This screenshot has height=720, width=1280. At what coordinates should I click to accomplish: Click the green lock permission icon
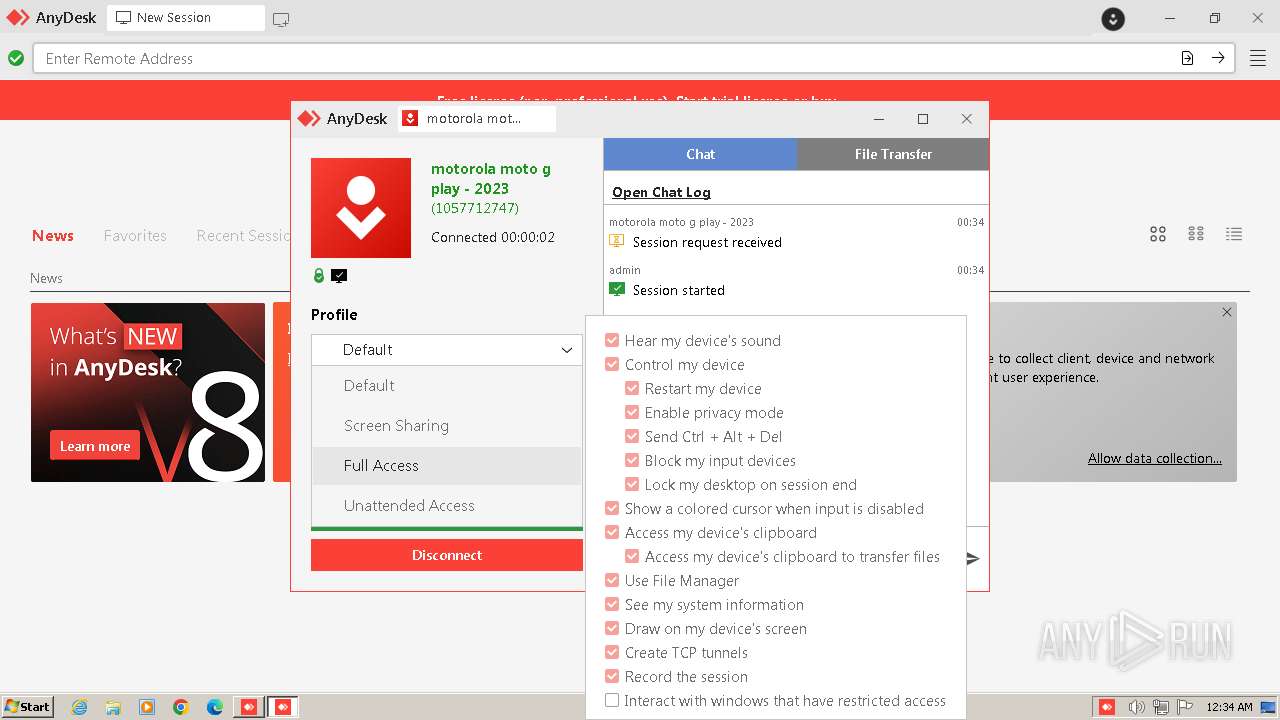319,276
